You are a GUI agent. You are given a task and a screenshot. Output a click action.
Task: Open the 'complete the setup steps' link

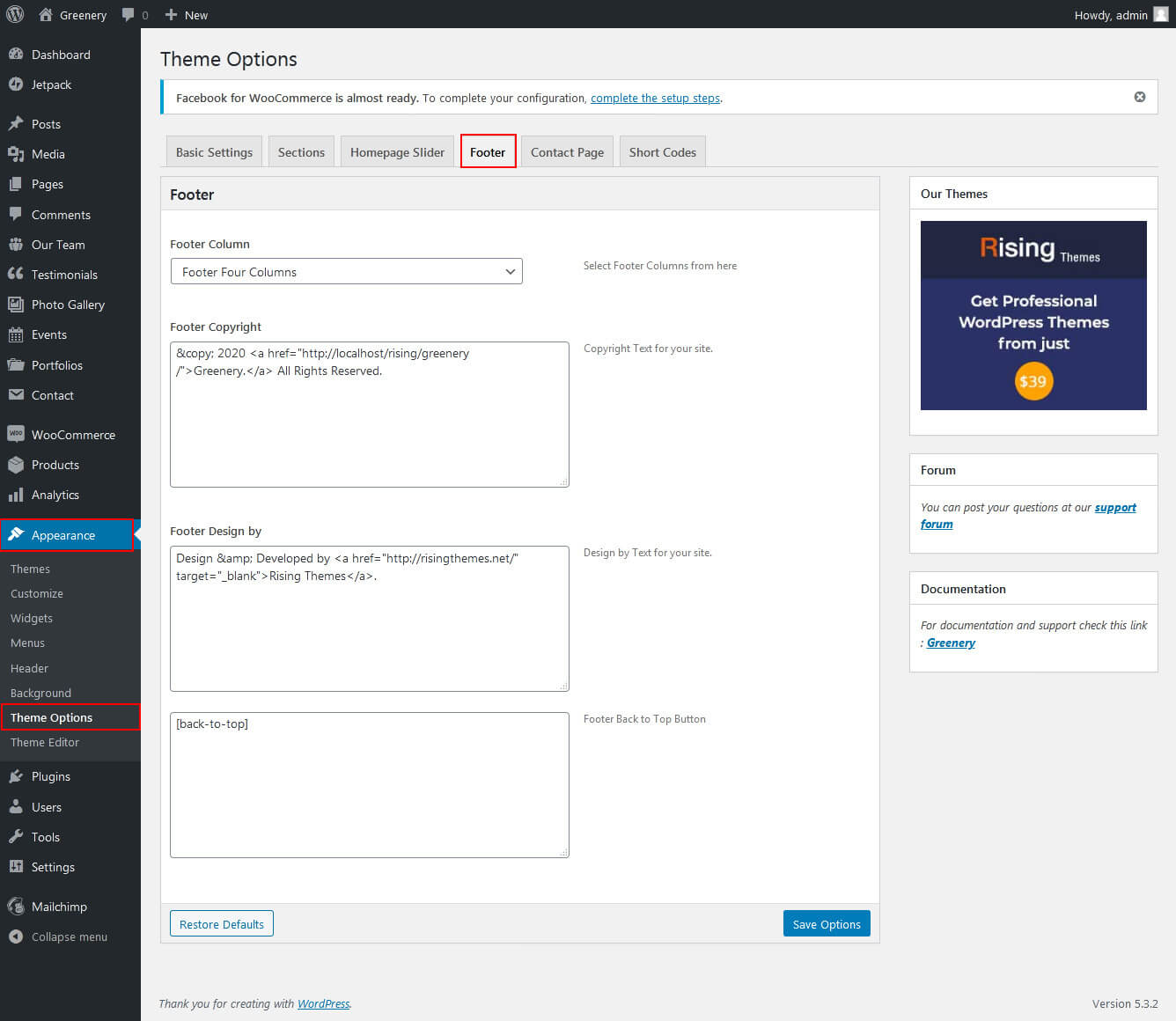(x=655, y=98)
